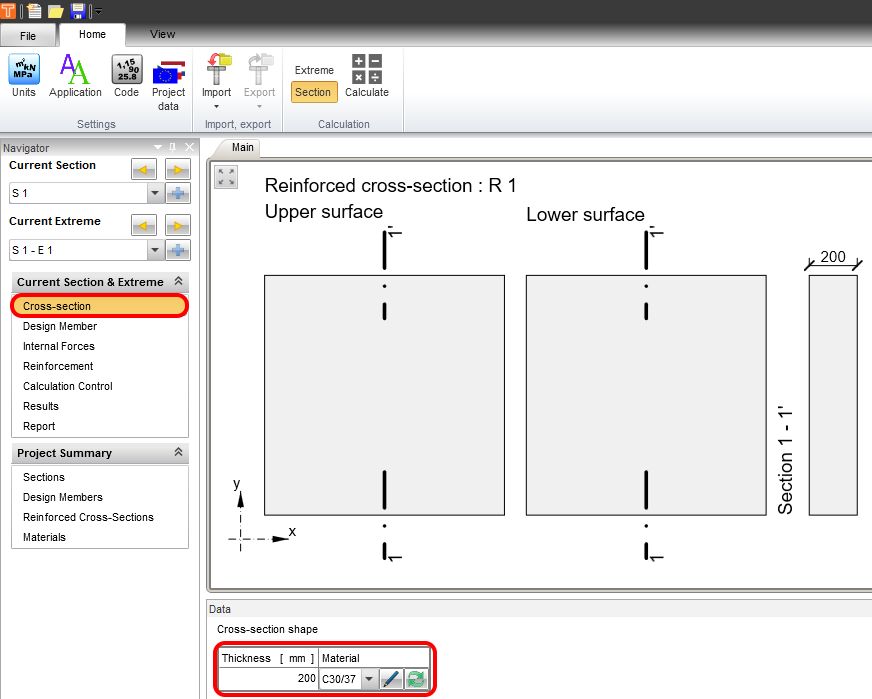Open the Project data icon
Viewport: 872px width, 699px height.
[x=168, y=75]
